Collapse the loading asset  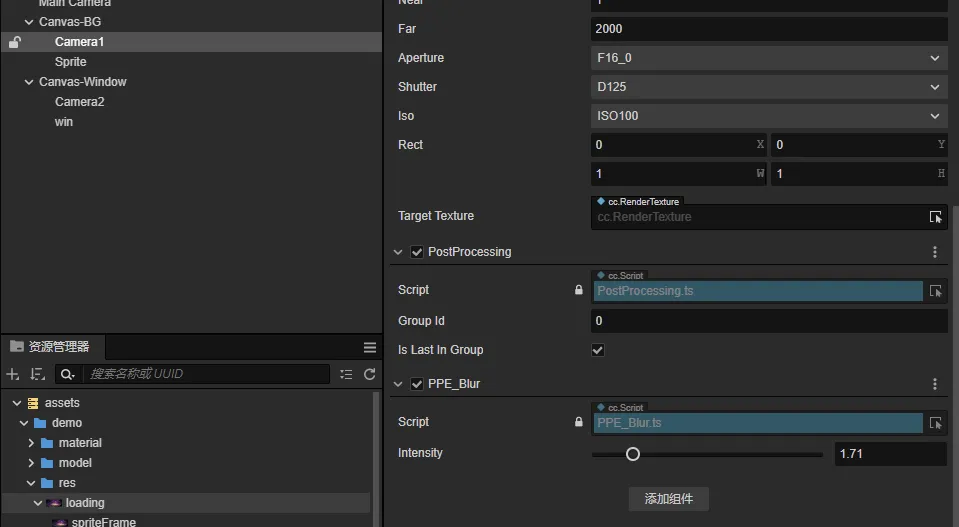38,503
